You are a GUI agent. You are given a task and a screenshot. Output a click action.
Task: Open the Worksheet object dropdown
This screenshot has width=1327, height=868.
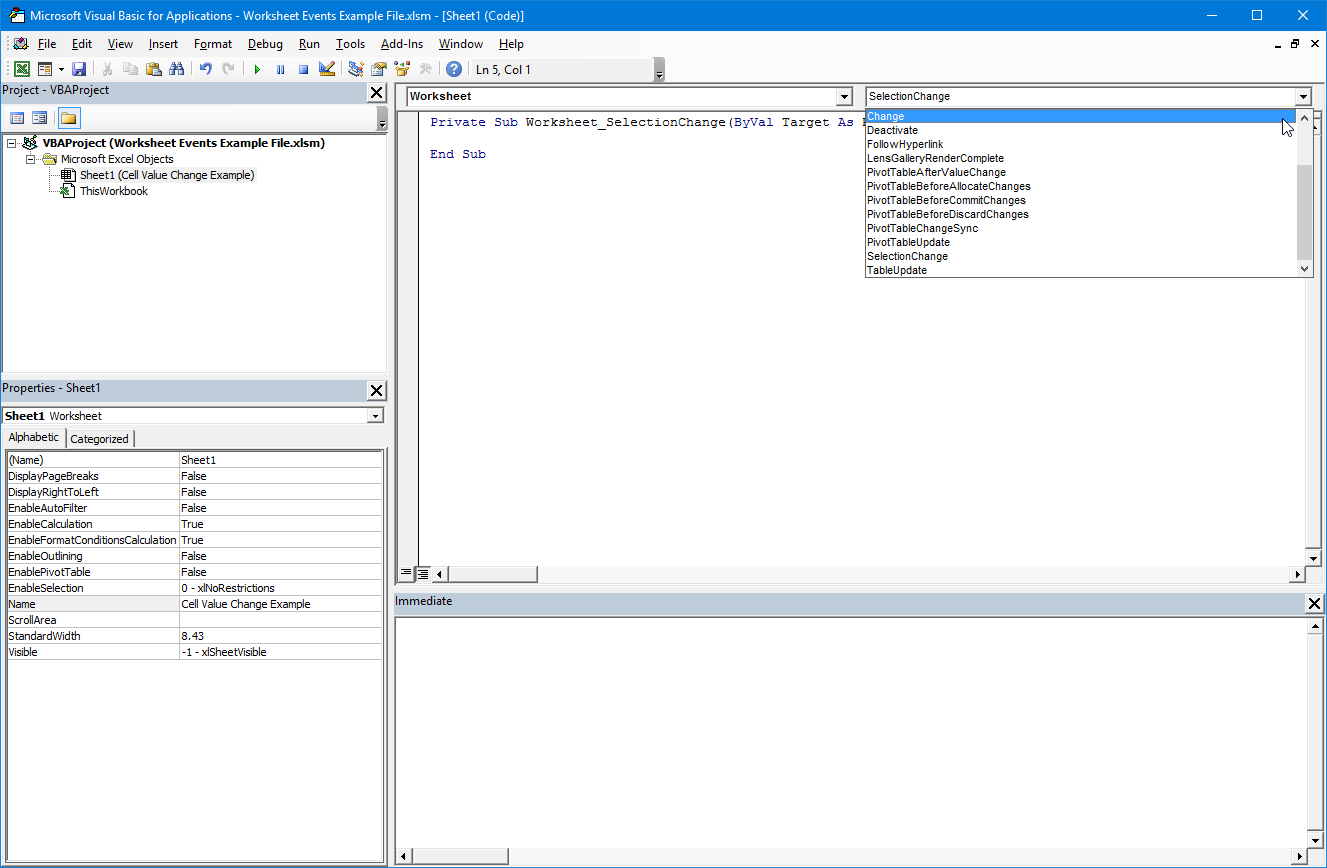(844, 97)
